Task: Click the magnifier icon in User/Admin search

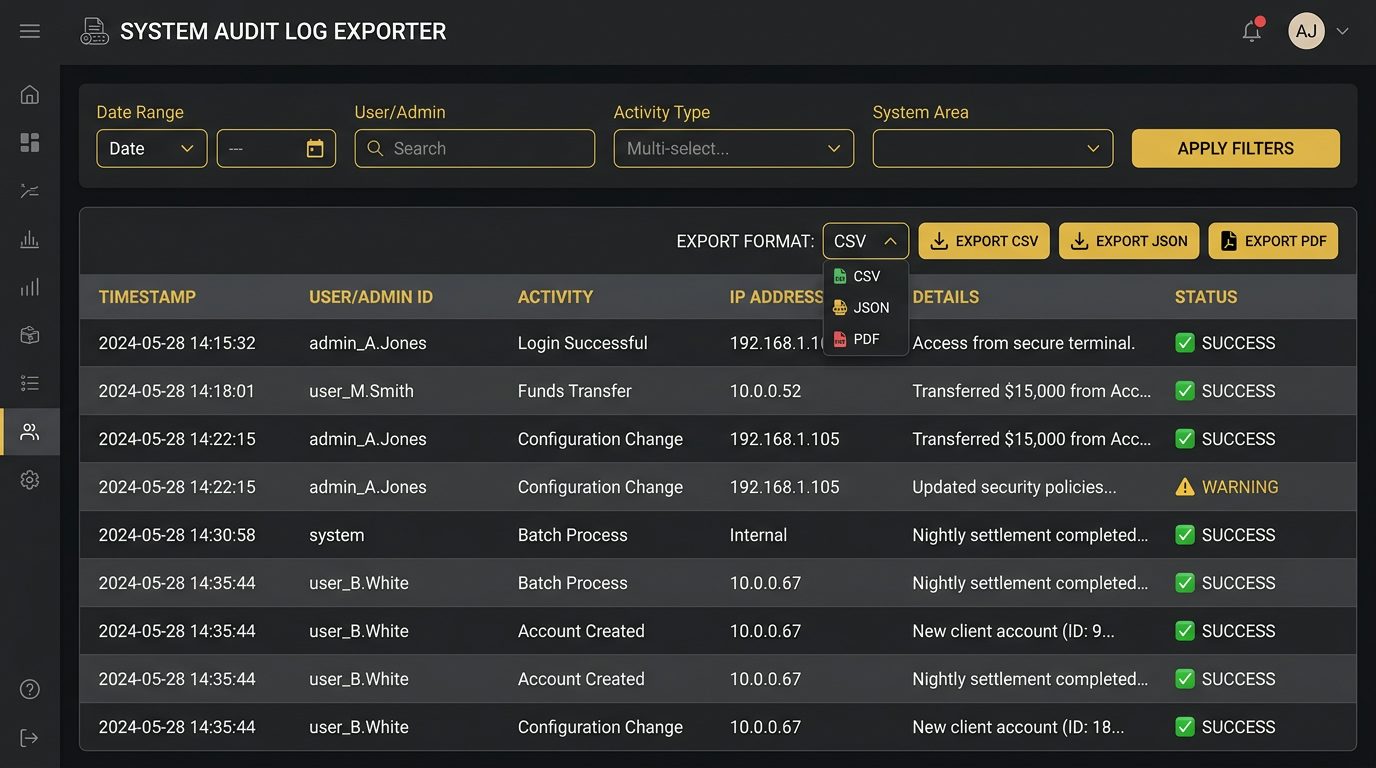Action: coord(376,148)
